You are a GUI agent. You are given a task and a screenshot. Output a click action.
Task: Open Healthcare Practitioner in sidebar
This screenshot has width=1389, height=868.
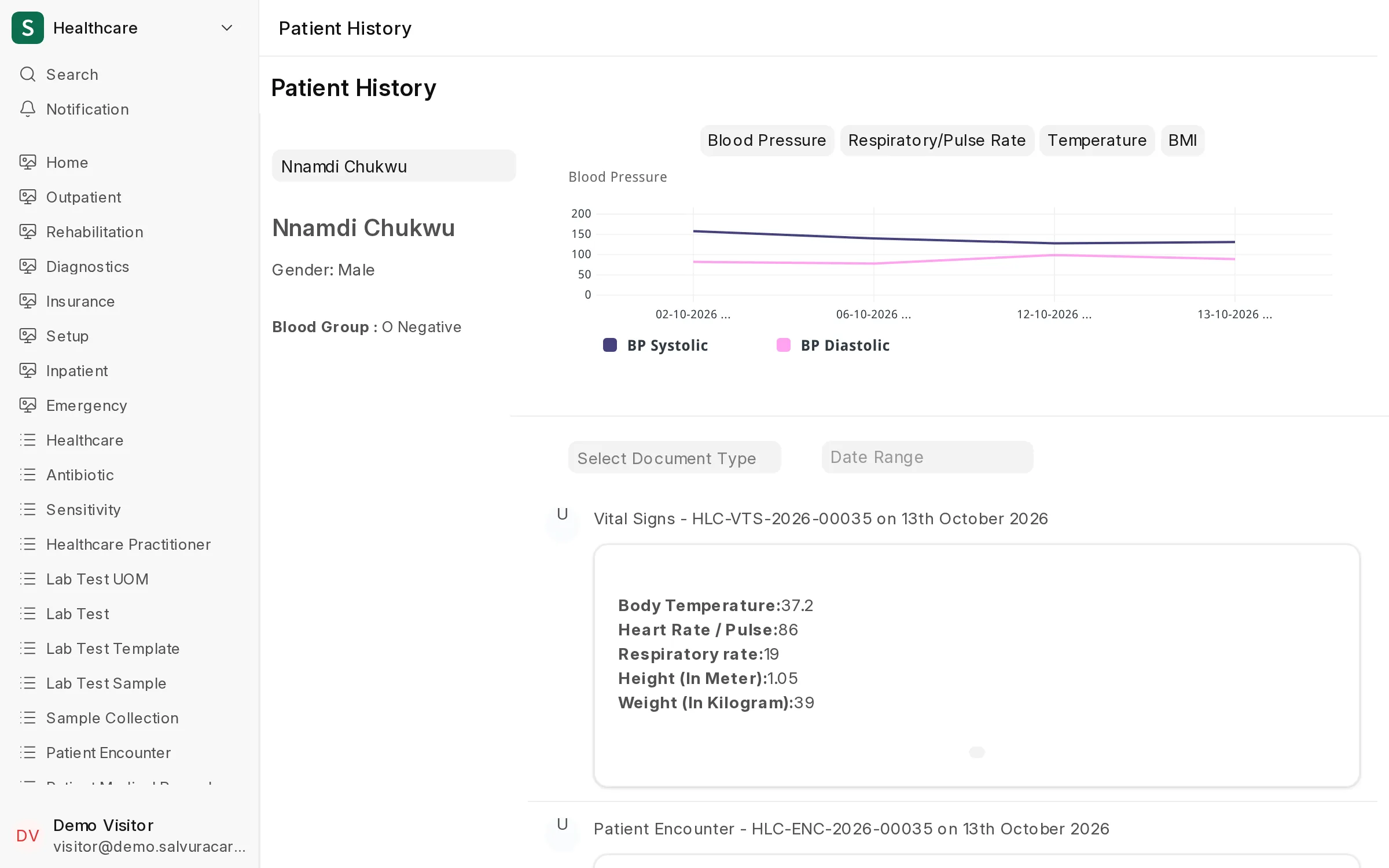click(128, 545)
